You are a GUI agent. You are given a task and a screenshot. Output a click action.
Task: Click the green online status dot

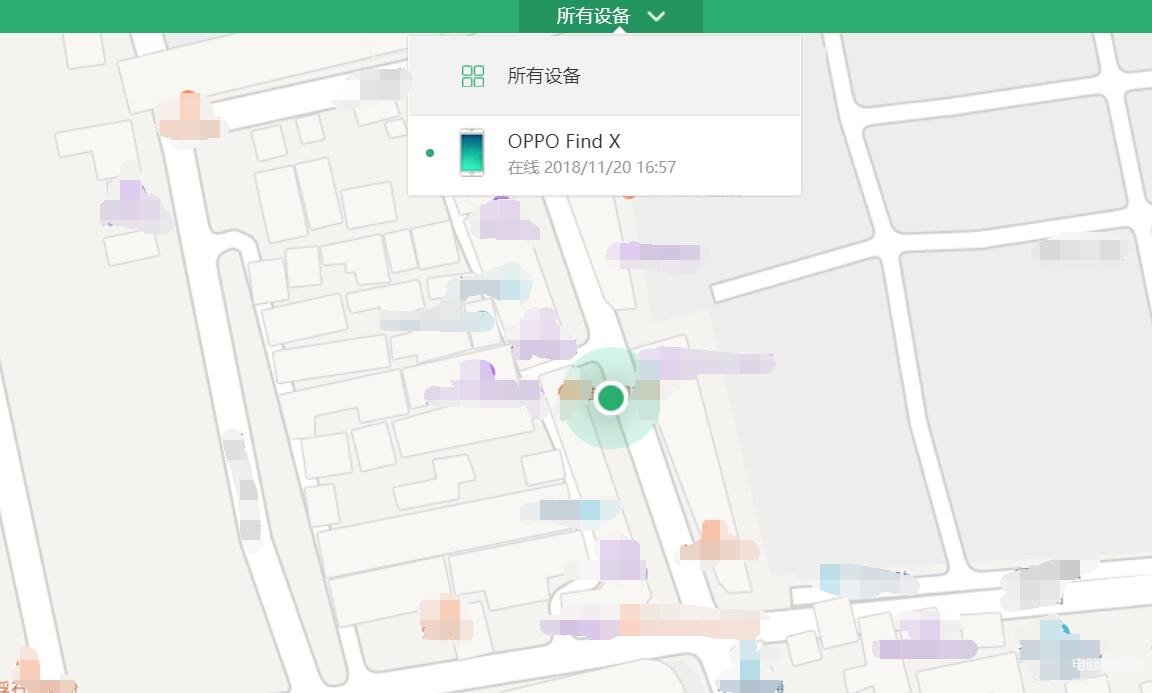pos(430,153)
